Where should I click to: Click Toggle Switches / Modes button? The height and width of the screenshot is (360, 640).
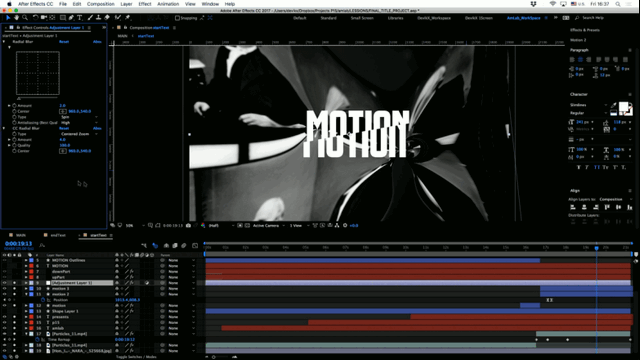[x=136, y=357]
